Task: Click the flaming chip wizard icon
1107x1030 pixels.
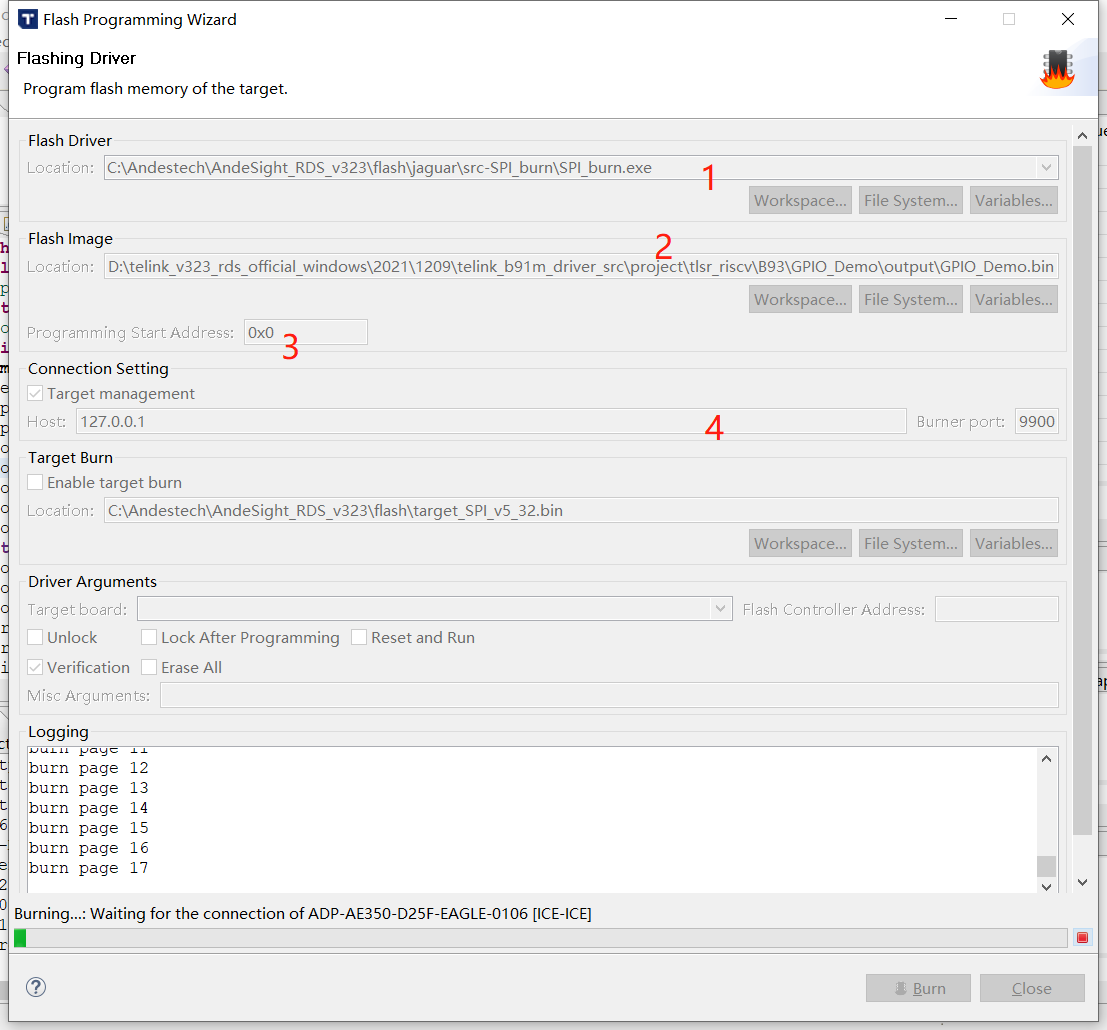Action: (x=1058, y=69)
